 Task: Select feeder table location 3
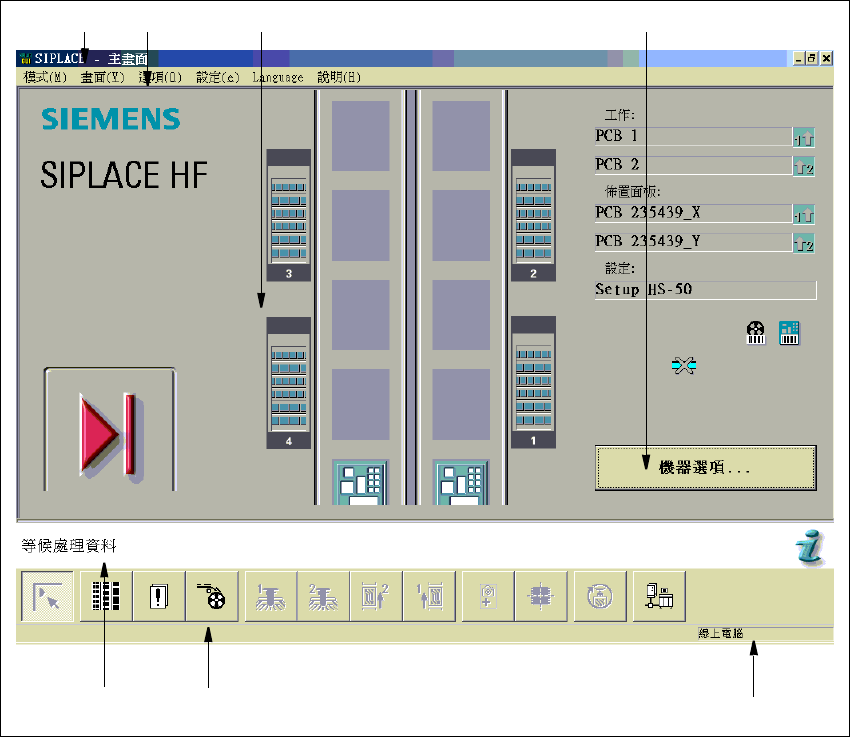click(x=288, y=215)
